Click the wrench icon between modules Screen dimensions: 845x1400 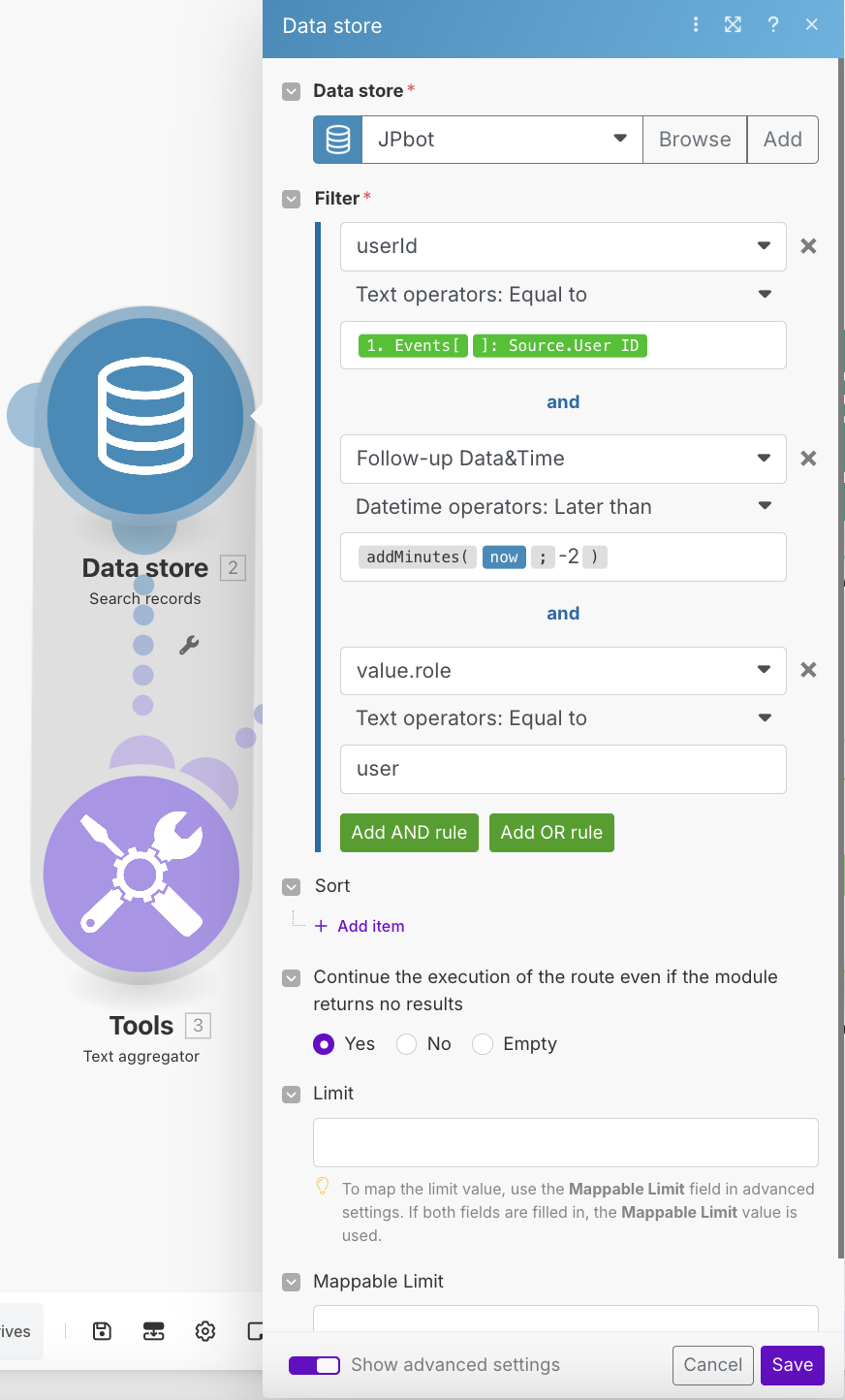click(189, 645)
